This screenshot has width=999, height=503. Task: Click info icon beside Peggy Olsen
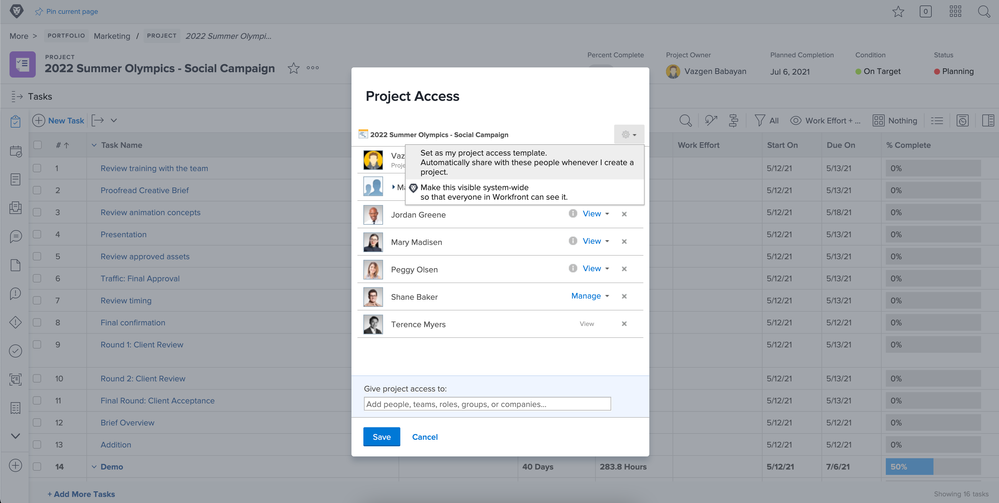pyautogui.click(x=573, y=269)
